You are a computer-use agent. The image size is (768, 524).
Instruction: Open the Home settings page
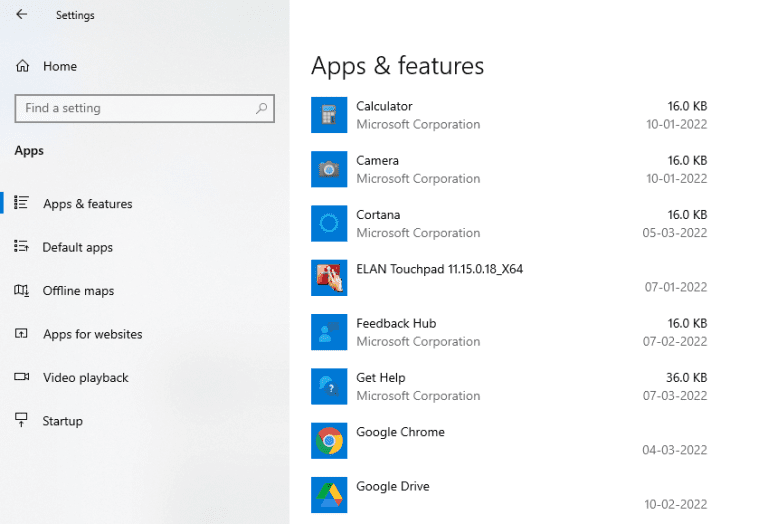[59, 66]
